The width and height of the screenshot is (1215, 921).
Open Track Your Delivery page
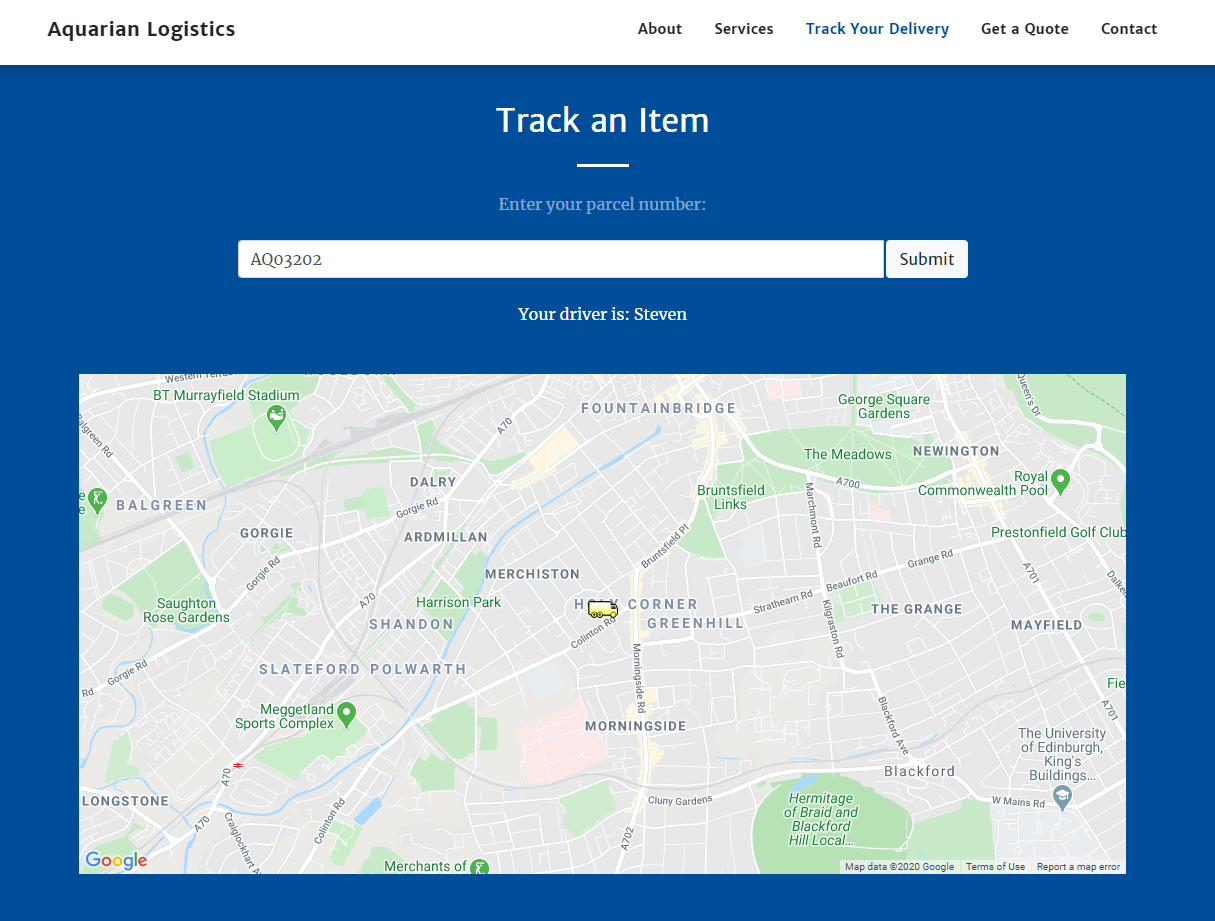[x=877, y=29]
